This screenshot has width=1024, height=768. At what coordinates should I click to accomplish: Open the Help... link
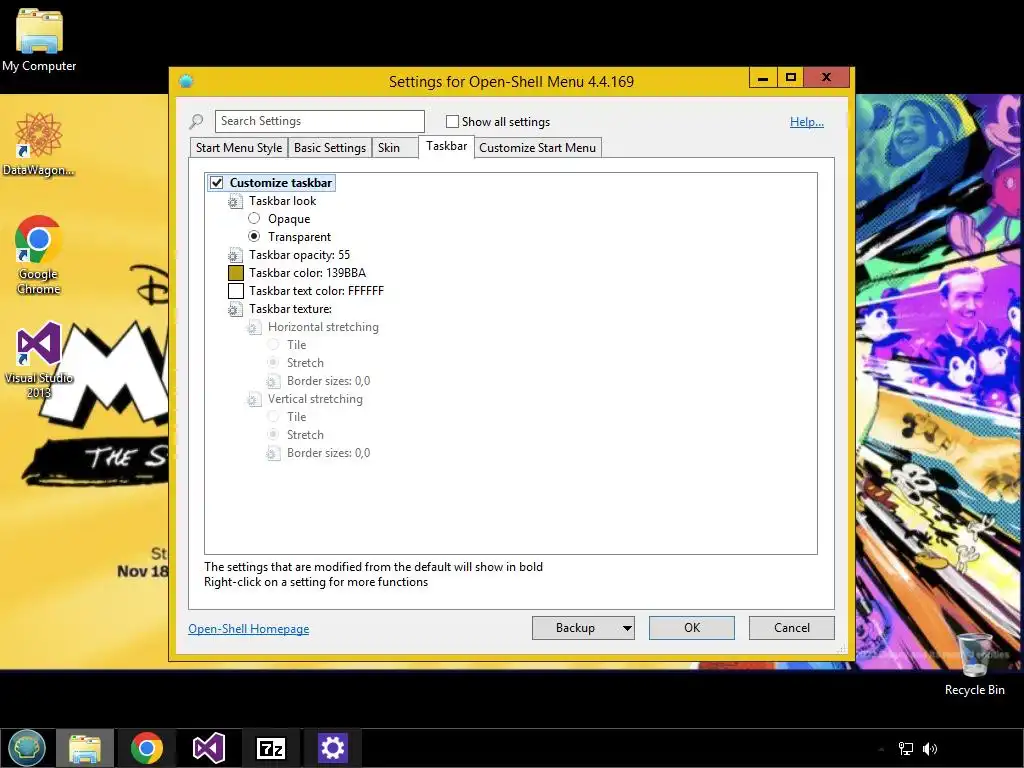(x=807, y=121)
